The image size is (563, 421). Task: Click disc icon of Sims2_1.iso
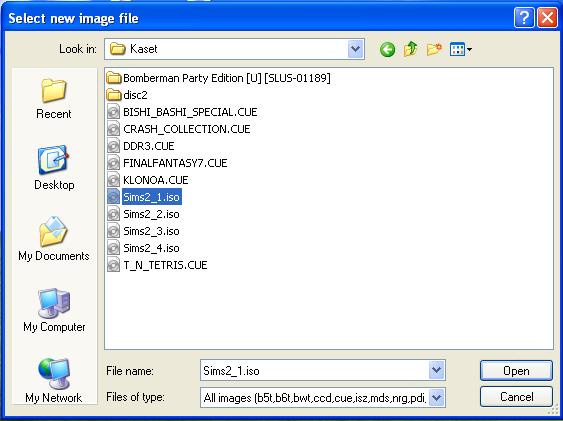(113, 197)
